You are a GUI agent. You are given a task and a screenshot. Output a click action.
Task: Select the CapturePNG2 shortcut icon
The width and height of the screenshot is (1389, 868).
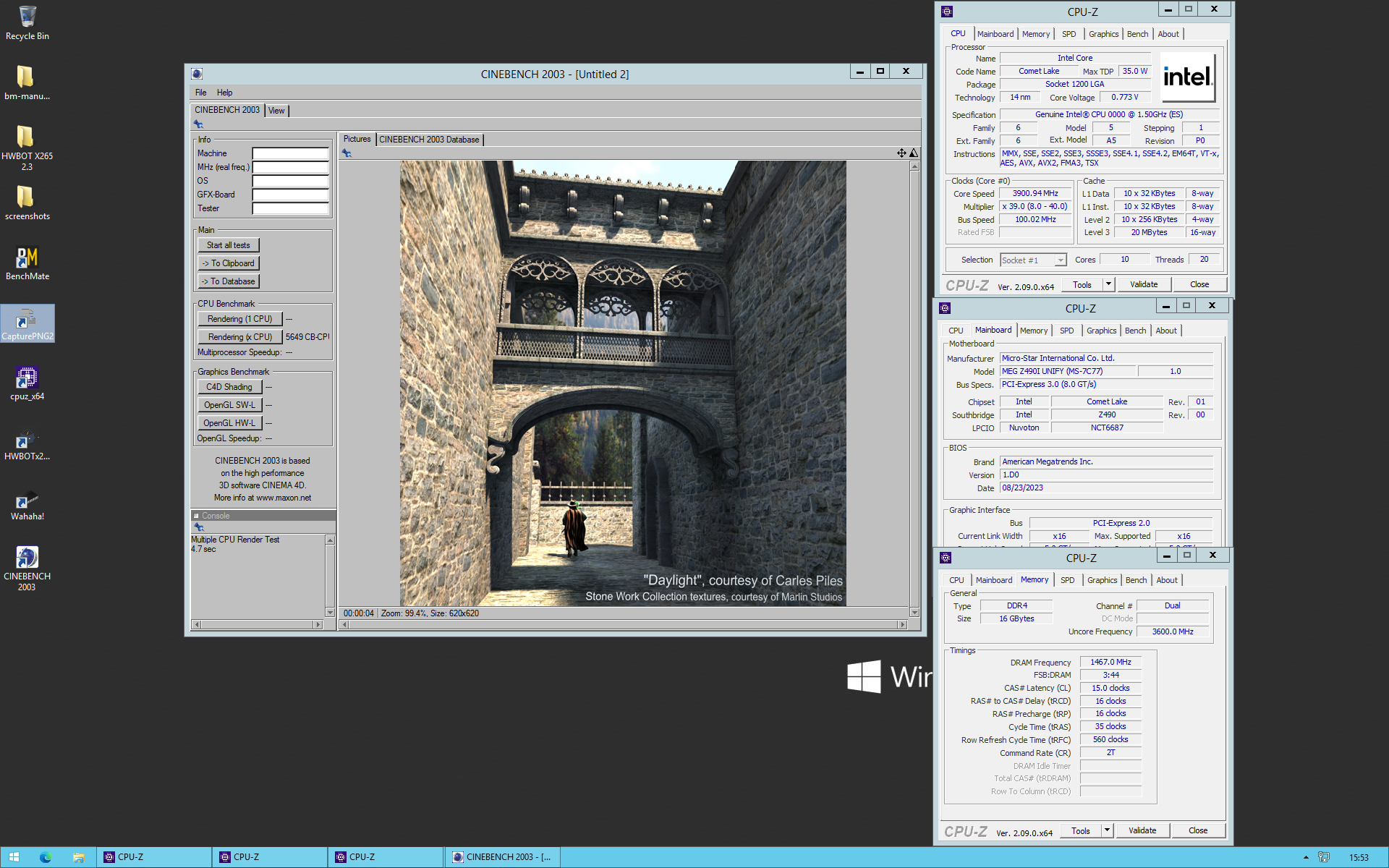(27, 323)
